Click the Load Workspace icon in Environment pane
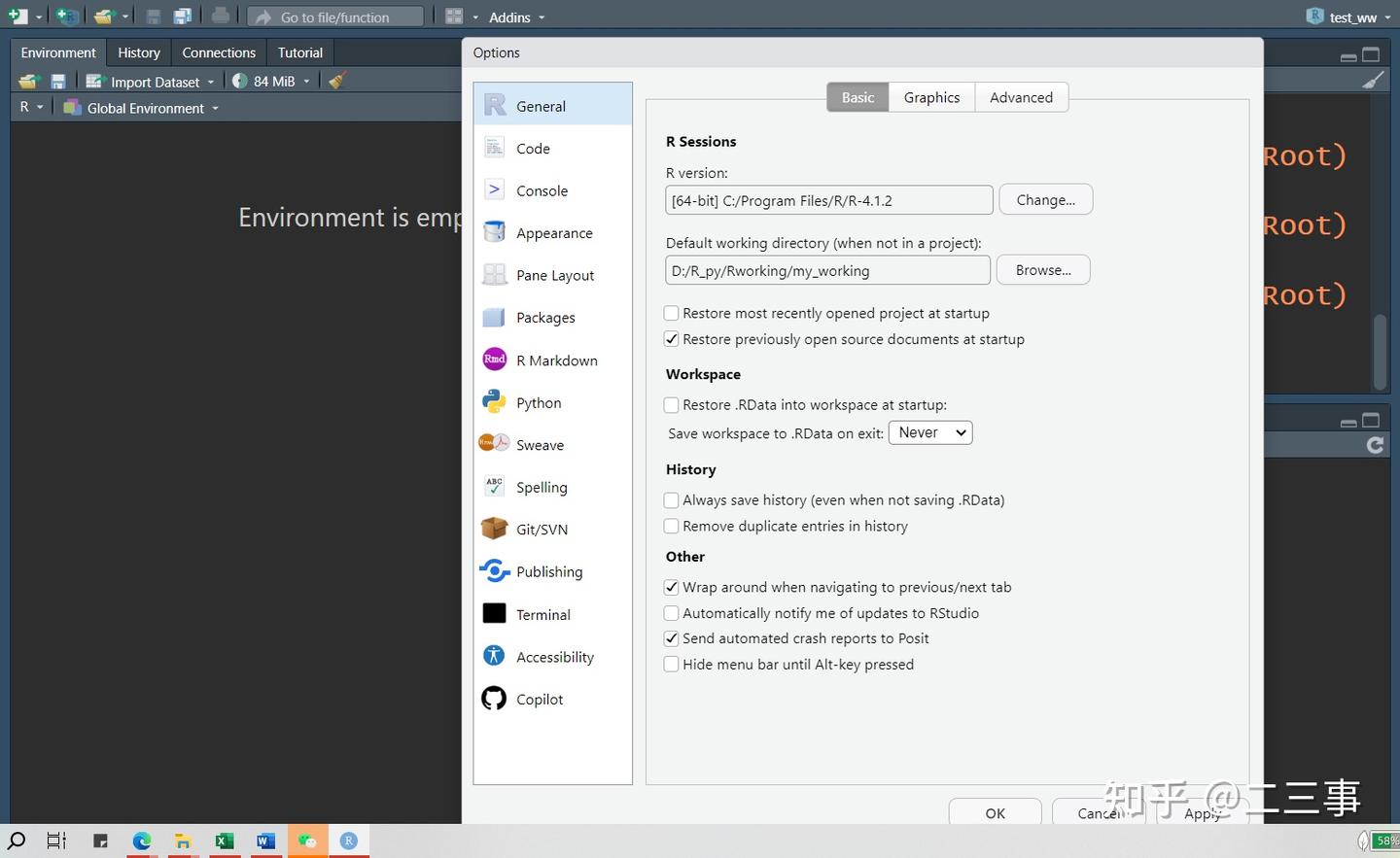 tap(28, 82)
